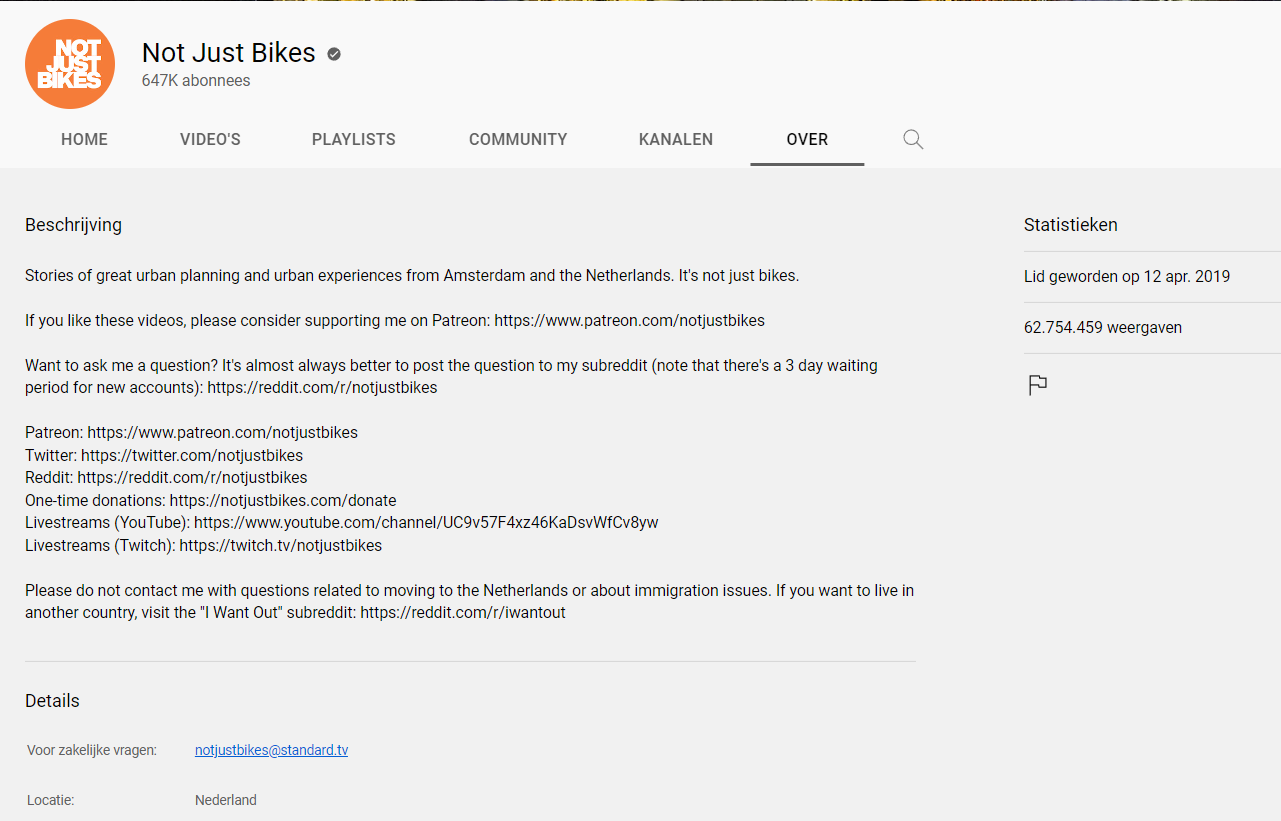This screenshot has height=821, width=1281.
Task: Click the Beschrijving heading
Action: point(73,225)
